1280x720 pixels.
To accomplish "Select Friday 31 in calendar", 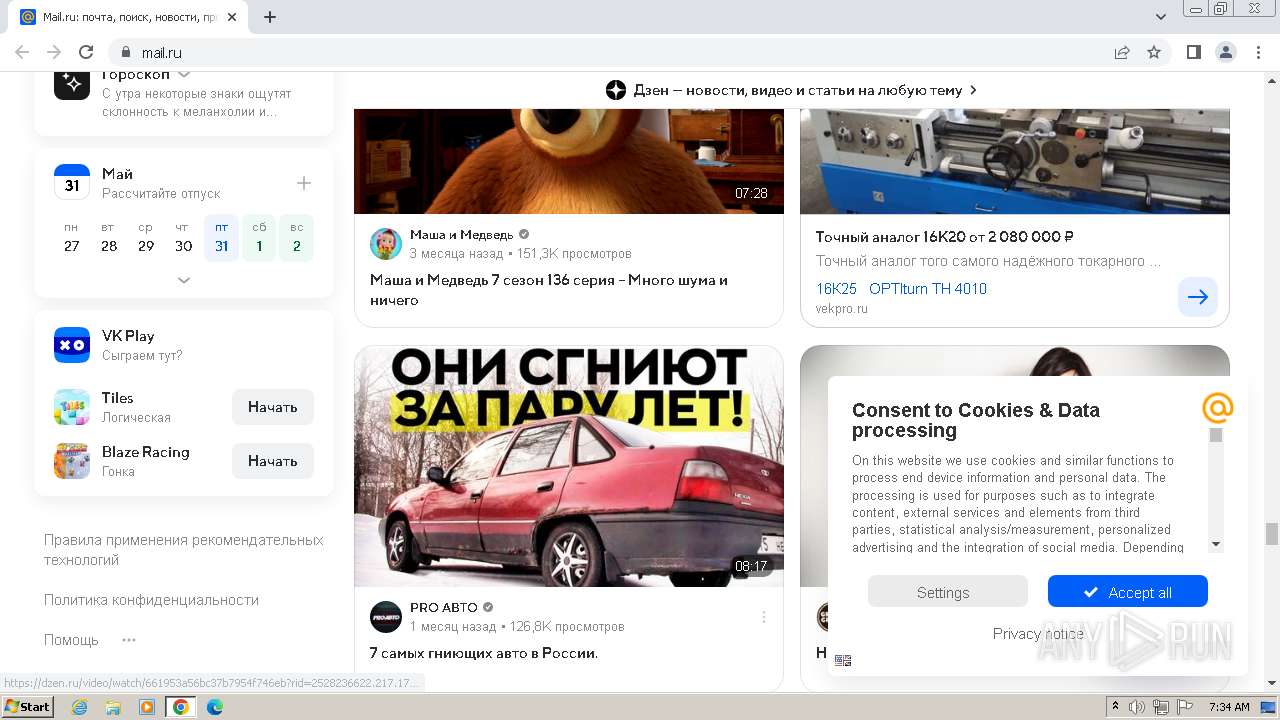I will pyautogui.click(x=221, y=237).
